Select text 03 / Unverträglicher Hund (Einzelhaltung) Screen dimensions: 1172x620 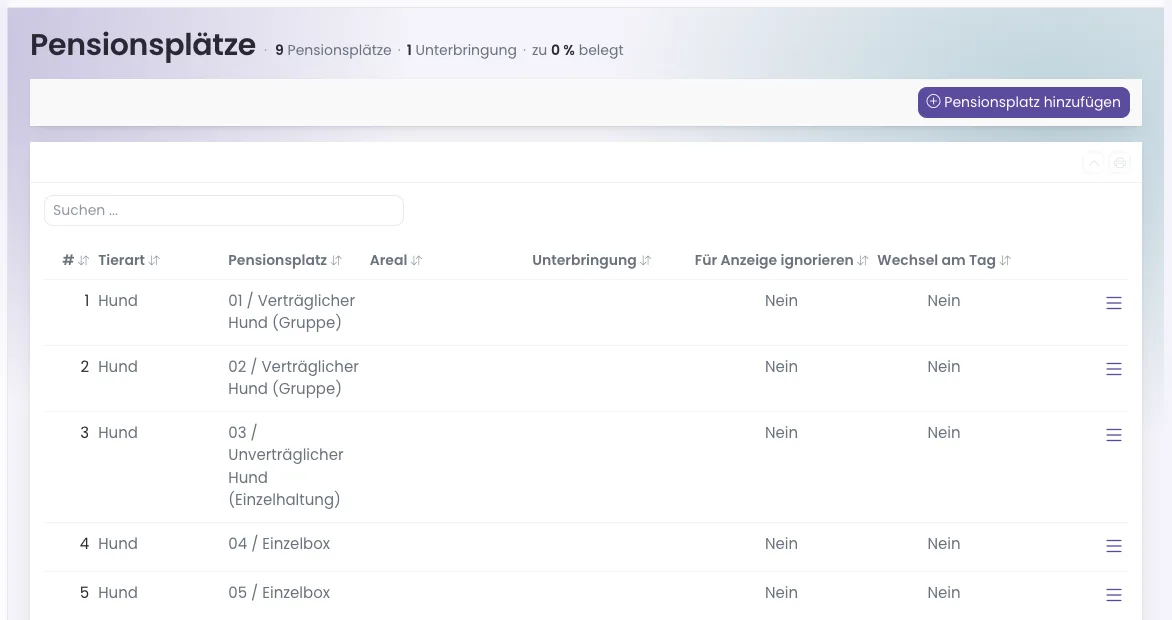[286, 466]
